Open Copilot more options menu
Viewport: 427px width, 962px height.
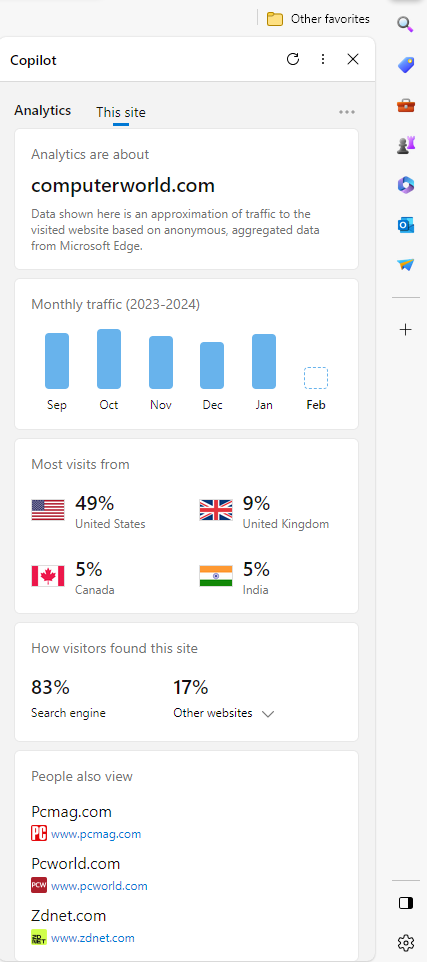(323, 59)
